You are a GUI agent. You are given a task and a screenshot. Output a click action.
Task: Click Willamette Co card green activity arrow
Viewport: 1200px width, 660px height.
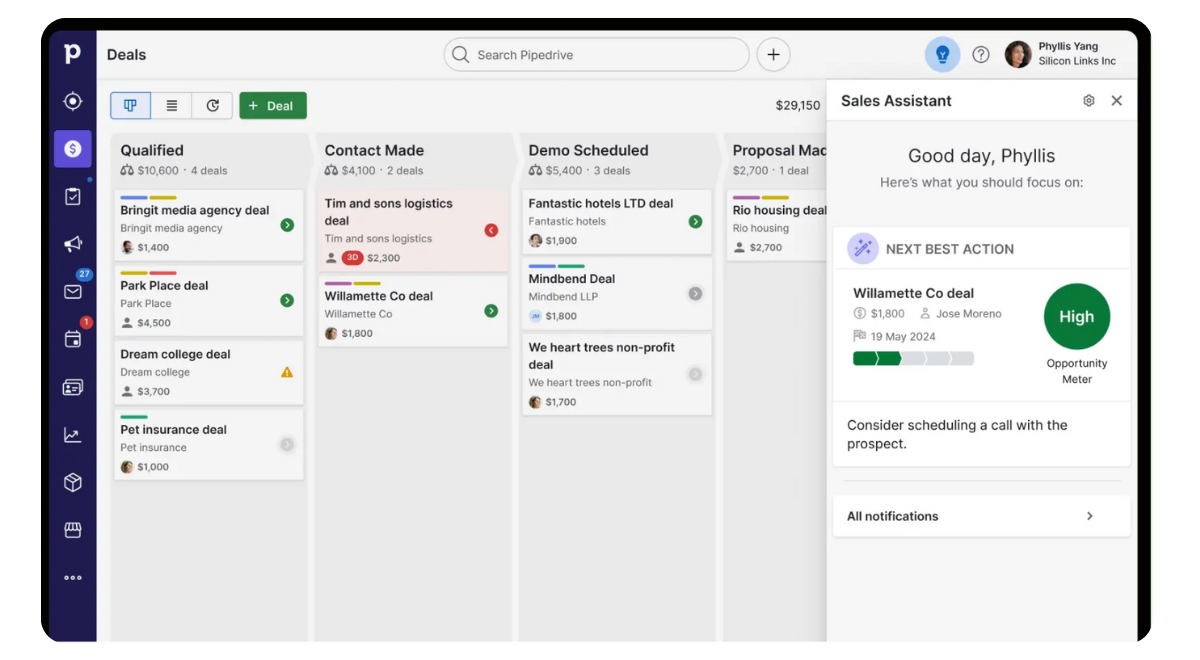click(491, 311)
